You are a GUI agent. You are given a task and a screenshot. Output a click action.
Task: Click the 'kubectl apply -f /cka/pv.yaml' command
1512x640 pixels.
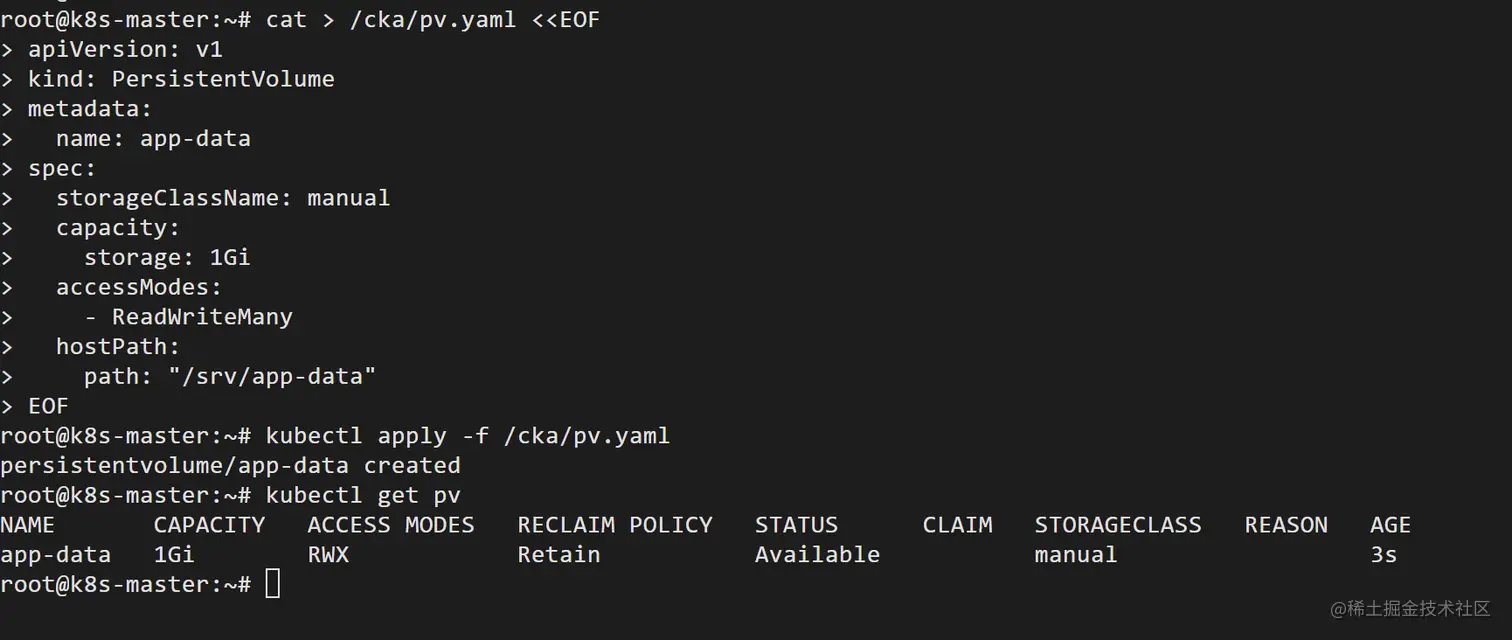pos(467,436)
